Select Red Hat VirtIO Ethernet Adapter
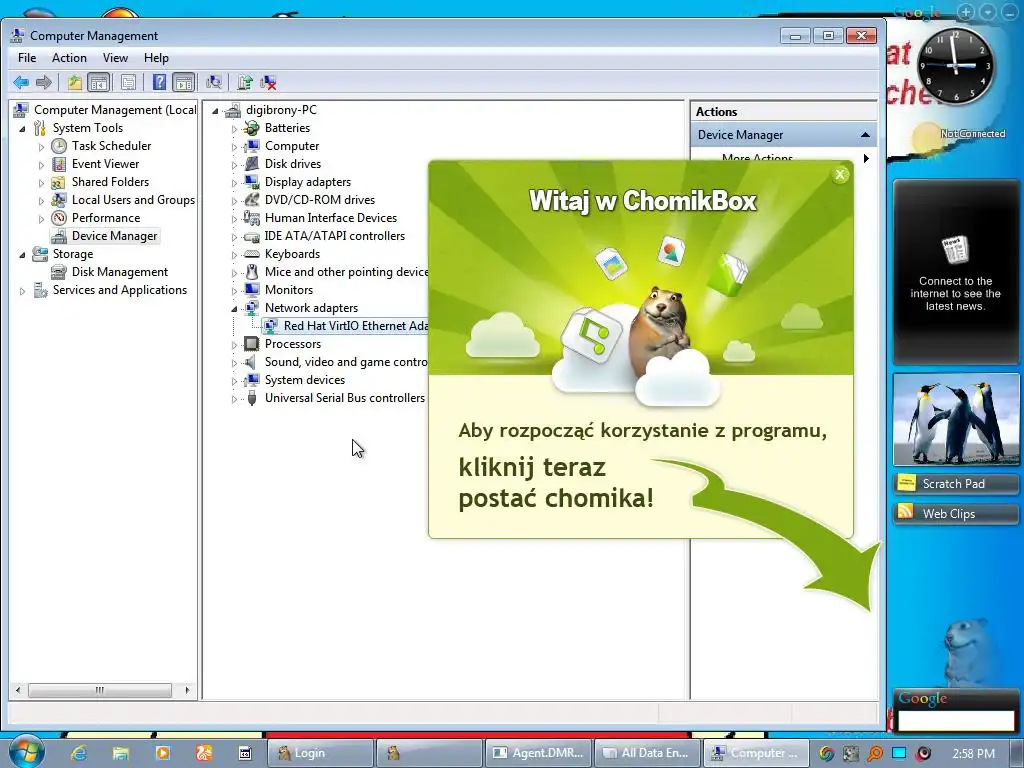The height and width of the screenshot is (768, 1024). point(356,326)
